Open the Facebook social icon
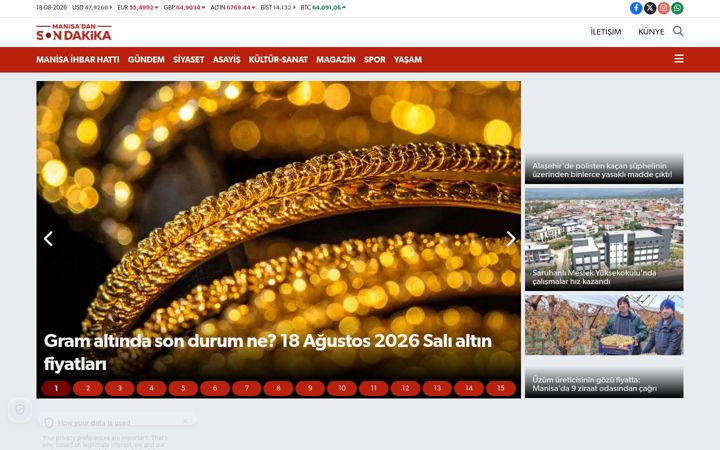 [636, 8]
